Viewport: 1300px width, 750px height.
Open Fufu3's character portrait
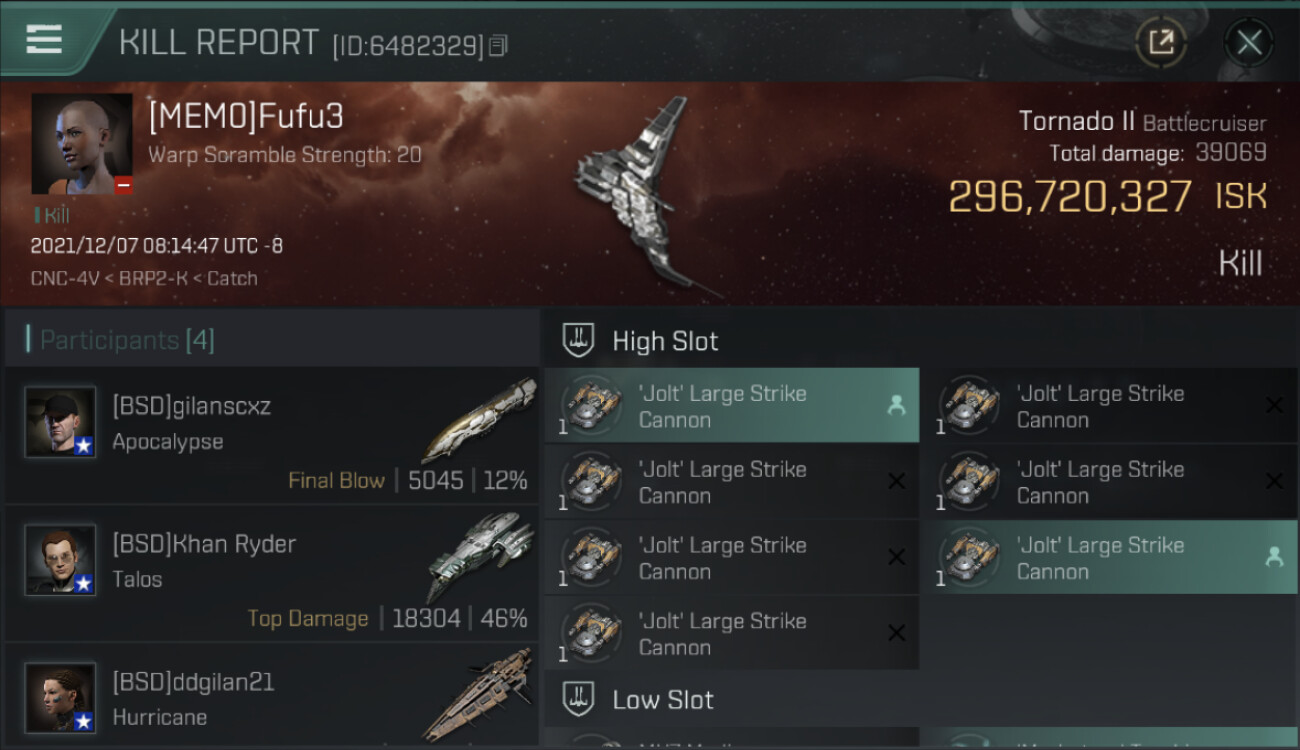(x=82, y=144)
